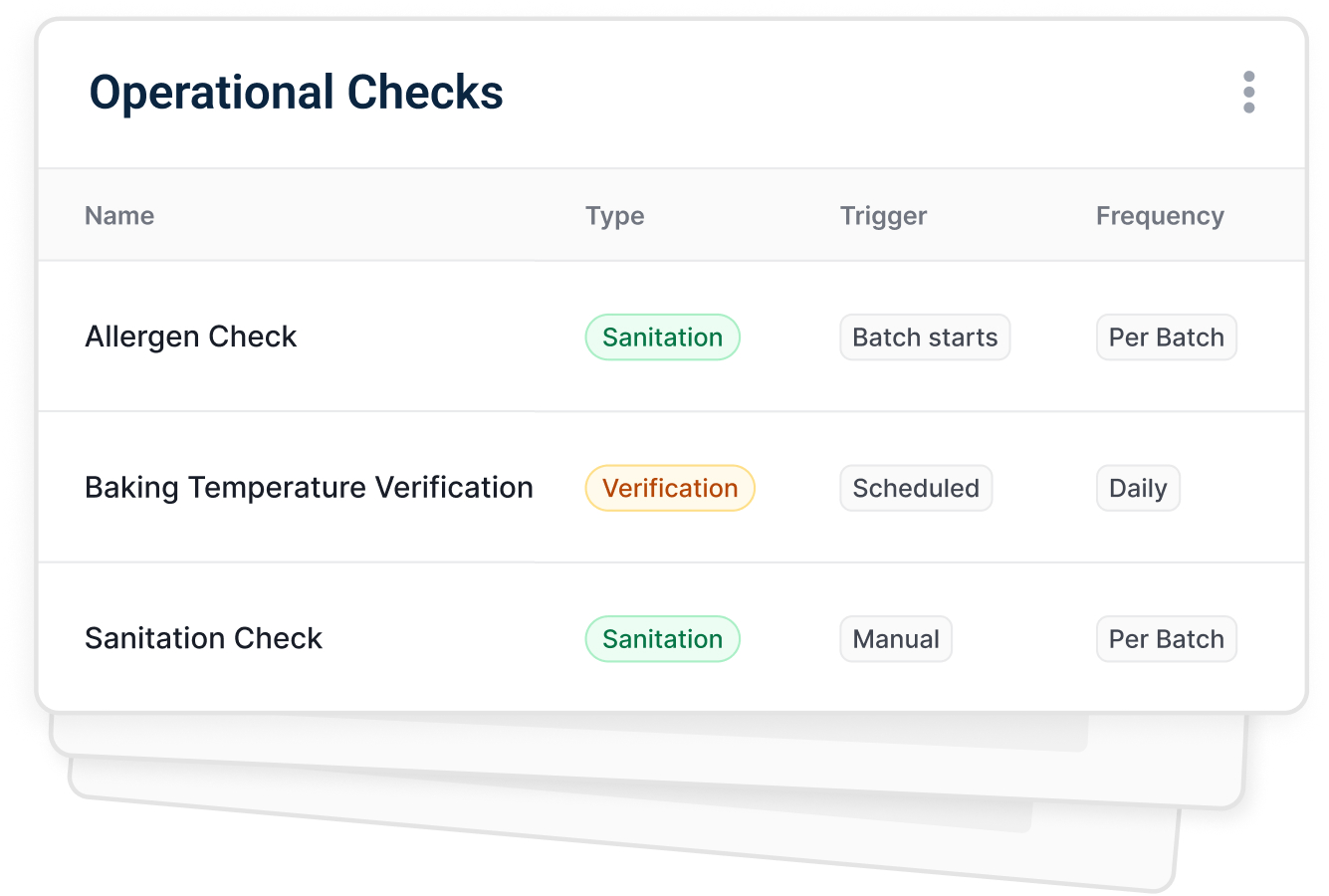Click the Frequency column header

tap(1160, 216)
